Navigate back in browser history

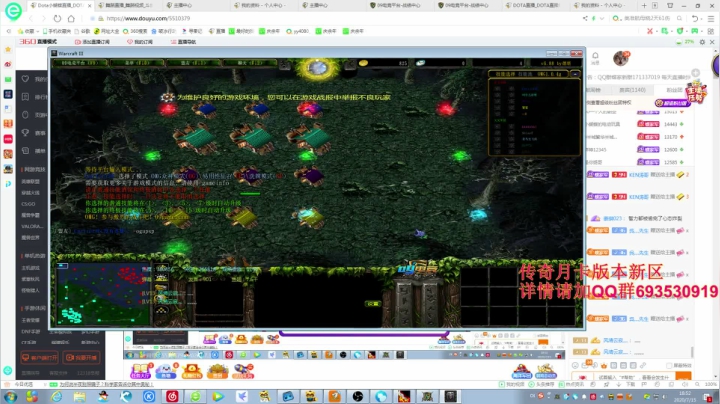[x=31, y=19]
